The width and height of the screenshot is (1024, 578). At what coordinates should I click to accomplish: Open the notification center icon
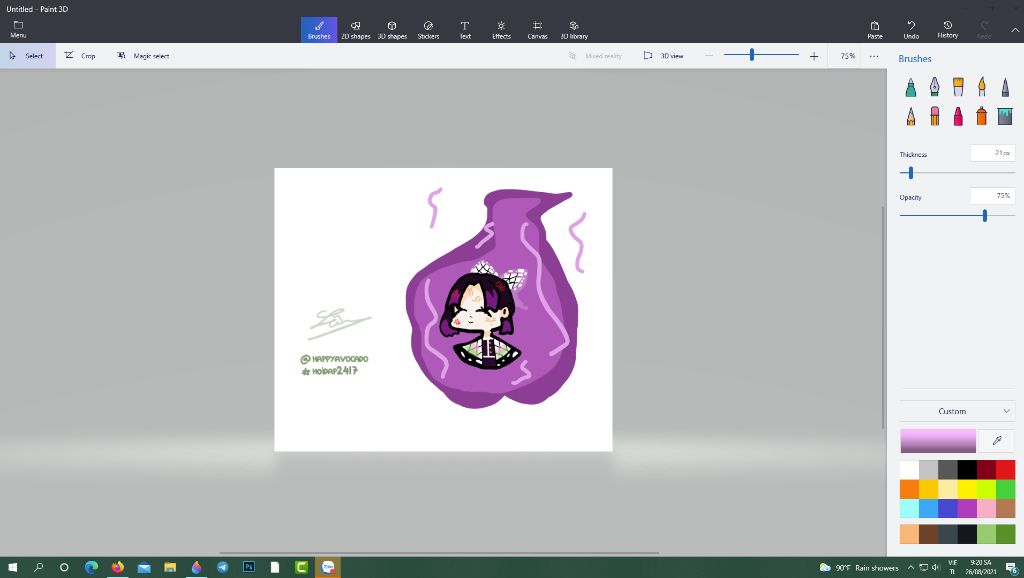(x=1012, y=568)
